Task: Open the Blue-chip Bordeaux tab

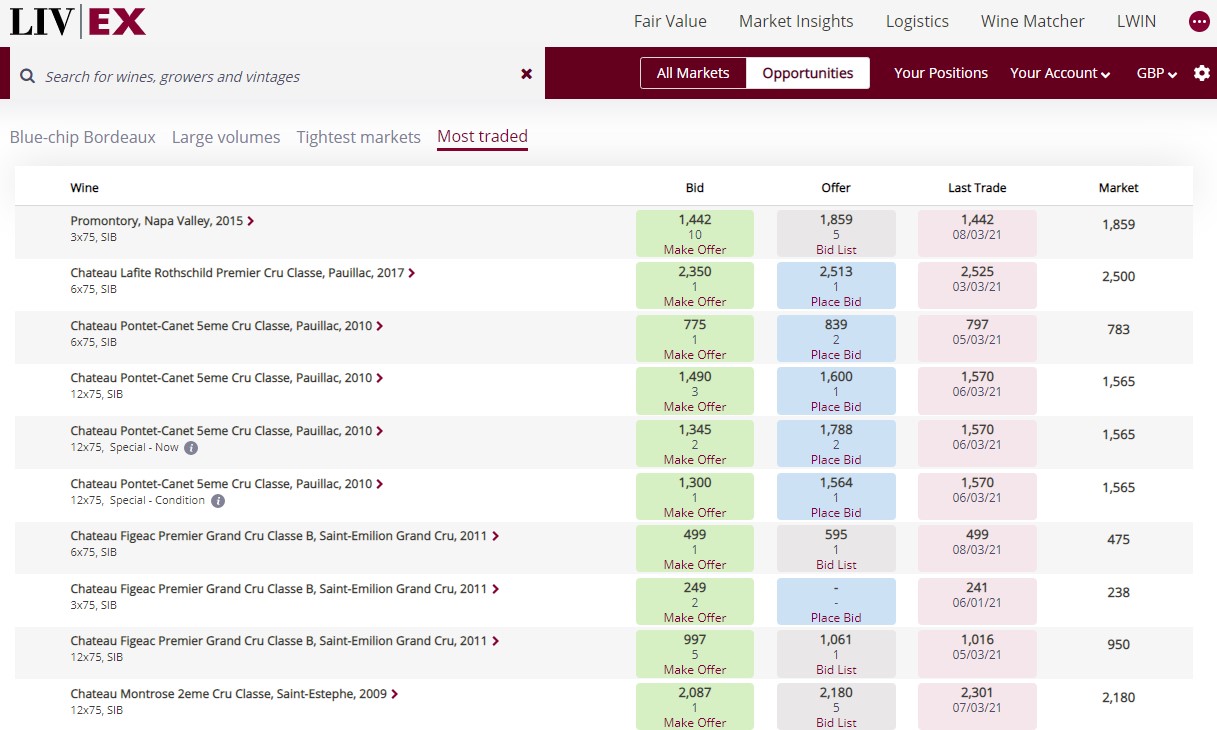Action: tap(83, 137)
